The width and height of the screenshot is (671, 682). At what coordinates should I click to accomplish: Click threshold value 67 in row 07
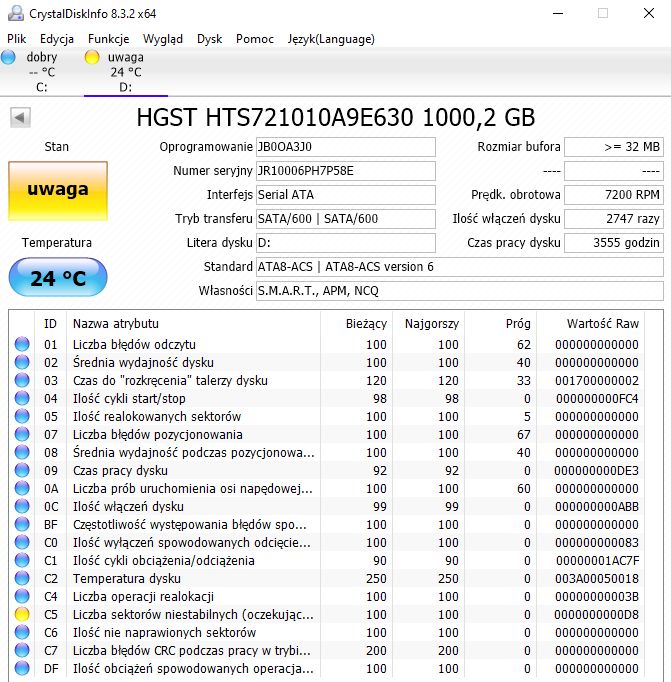524,434
